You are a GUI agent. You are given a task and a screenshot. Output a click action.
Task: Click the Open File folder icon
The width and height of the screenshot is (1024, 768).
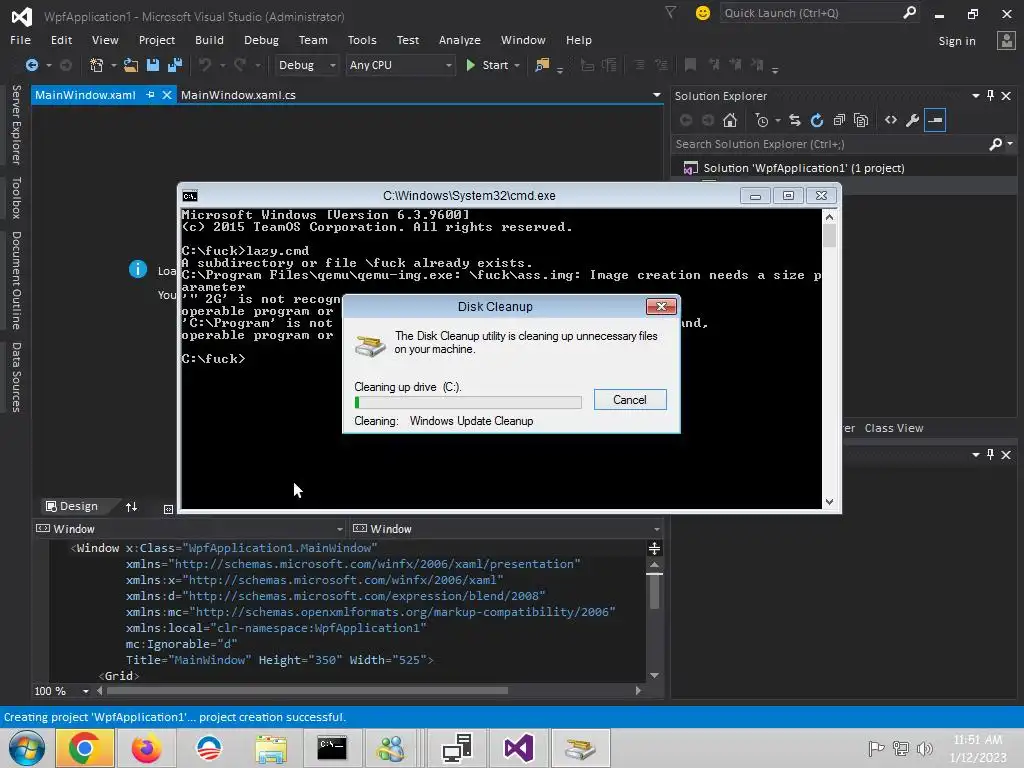(131, 65)
